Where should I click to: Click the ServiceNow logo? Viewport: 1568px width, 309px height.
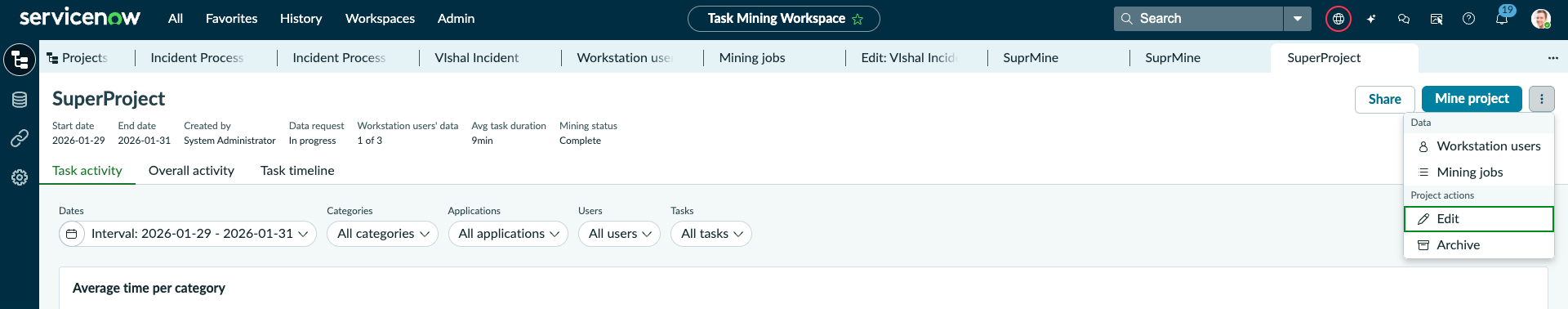coord(80,17)
